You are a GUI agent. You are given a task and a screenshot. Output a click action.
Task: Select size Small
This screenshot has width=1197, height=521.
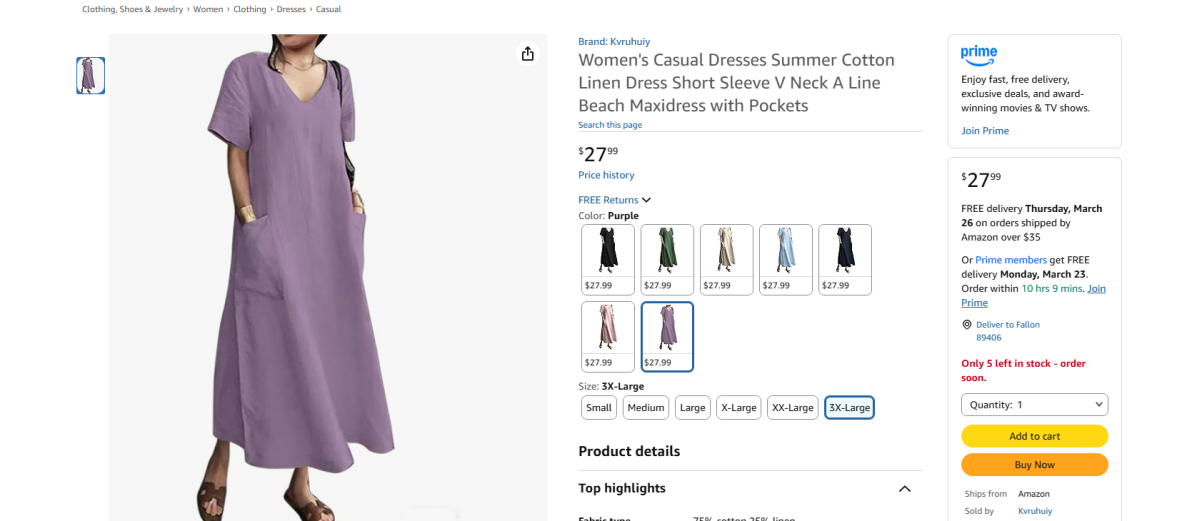coord(599,407)
